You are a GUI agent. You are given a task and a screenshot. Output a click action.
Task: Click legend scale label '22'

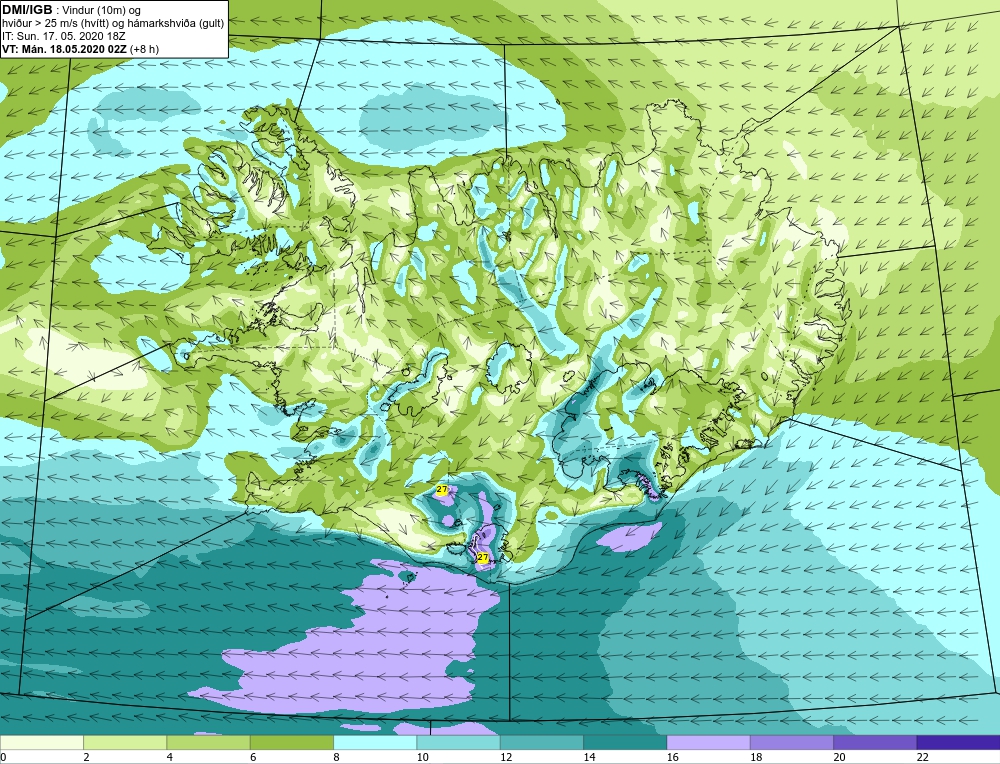click(x=922, y=757)
